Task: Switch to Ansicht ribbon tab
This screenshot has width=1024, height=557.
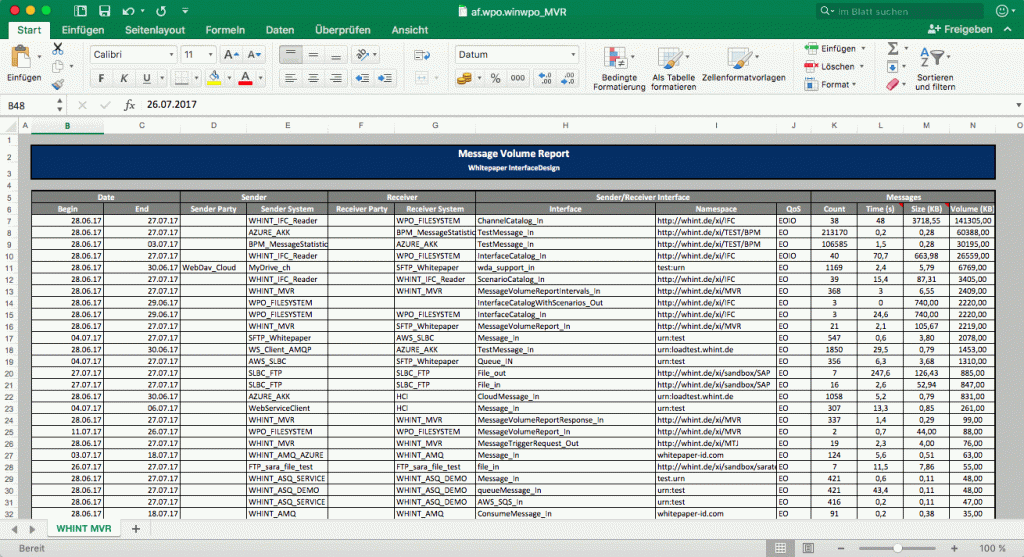Action: pyautogui.click(x=409, y=30)
